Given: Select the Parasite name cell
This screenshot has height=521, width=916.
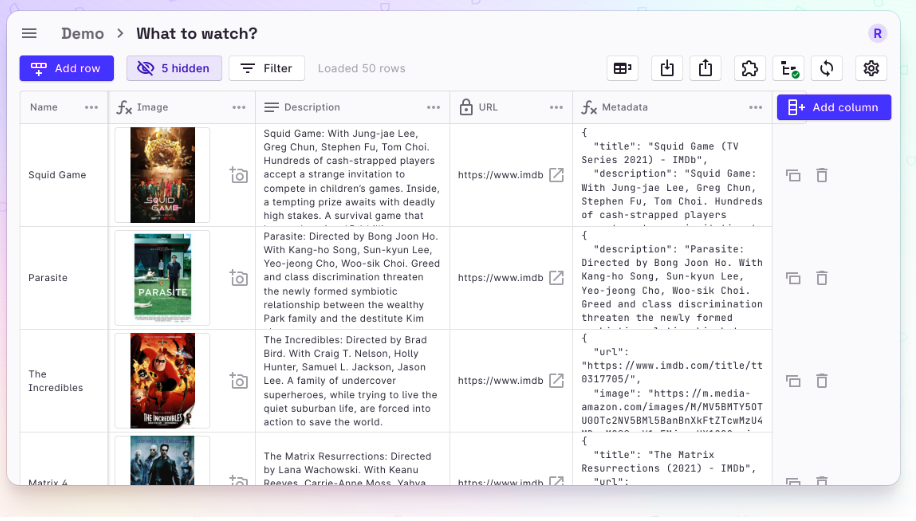Looking at the screenshot, I should (64, 277).
